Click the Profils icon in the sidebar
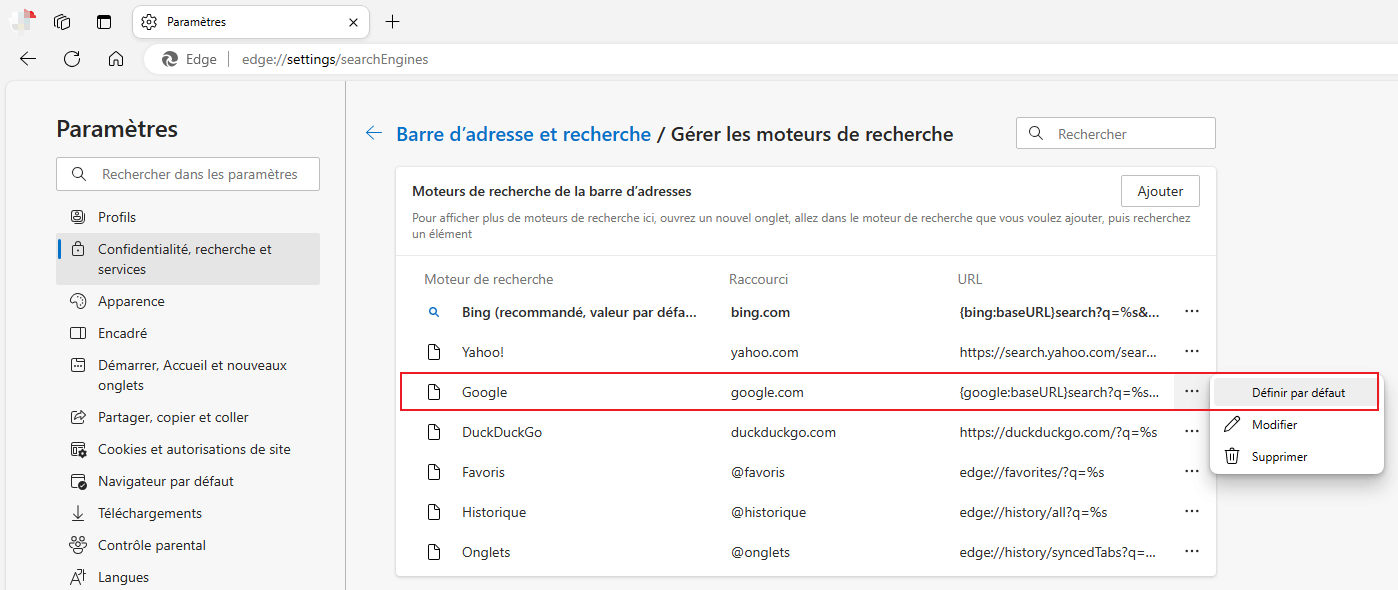This screenshot has height=590, width=1398. tap(77, 216)
